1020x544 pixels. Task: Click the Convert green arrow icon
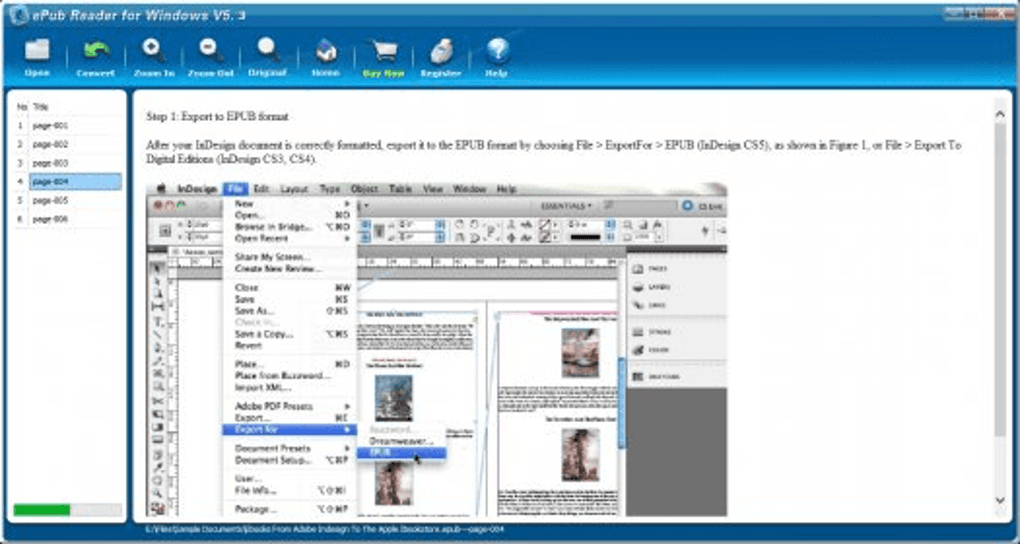(x=96, y=51)
